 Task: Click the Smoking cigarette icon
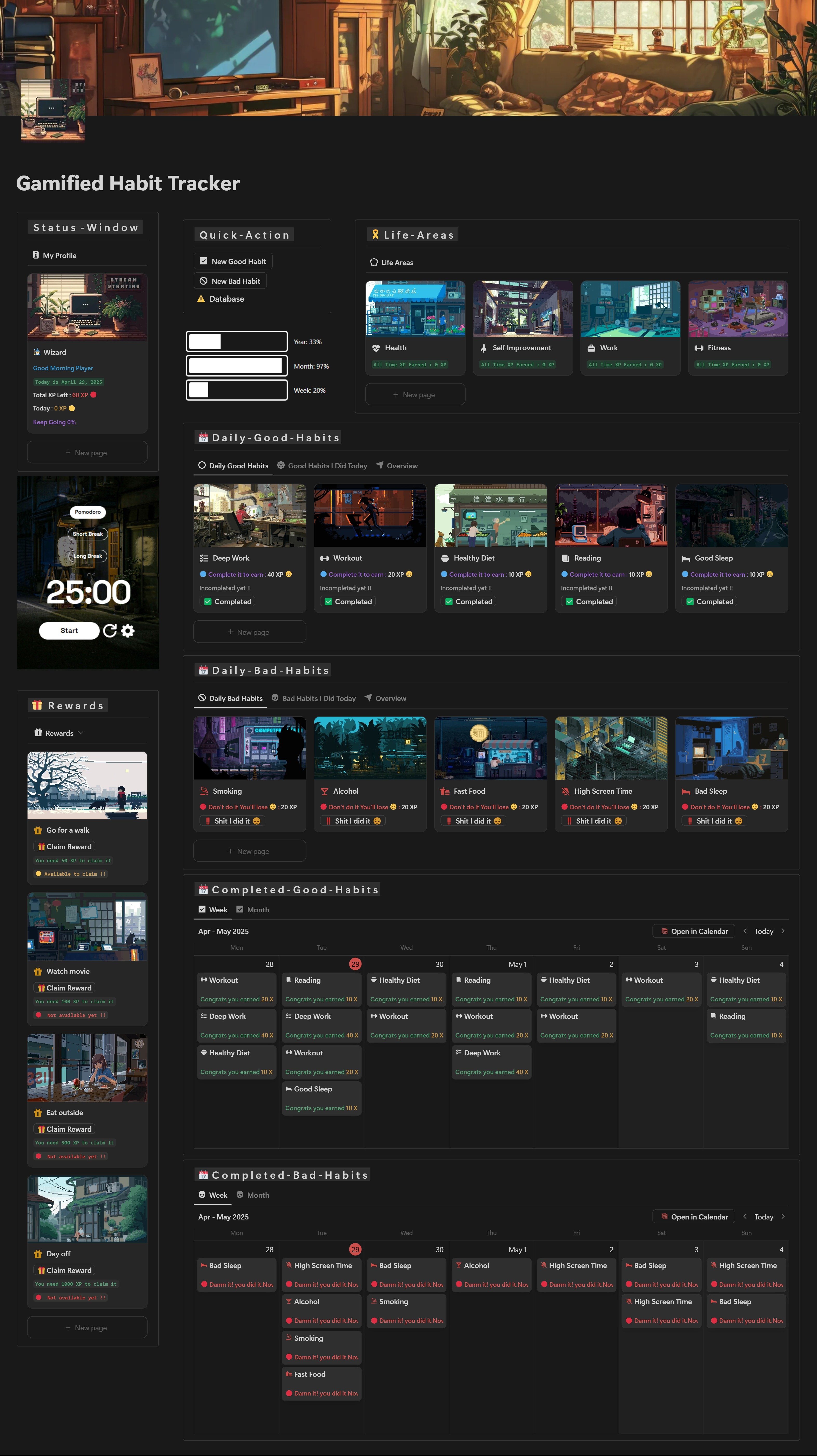tap(204, 791)
